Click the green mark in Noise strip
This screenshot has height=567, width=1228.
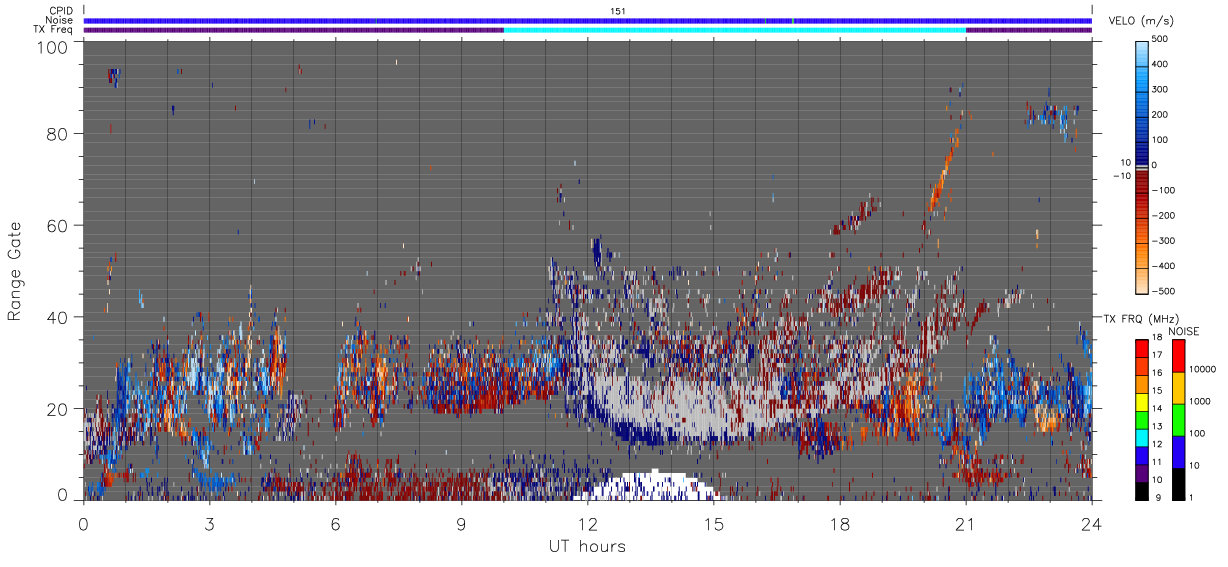click(793, 20)
